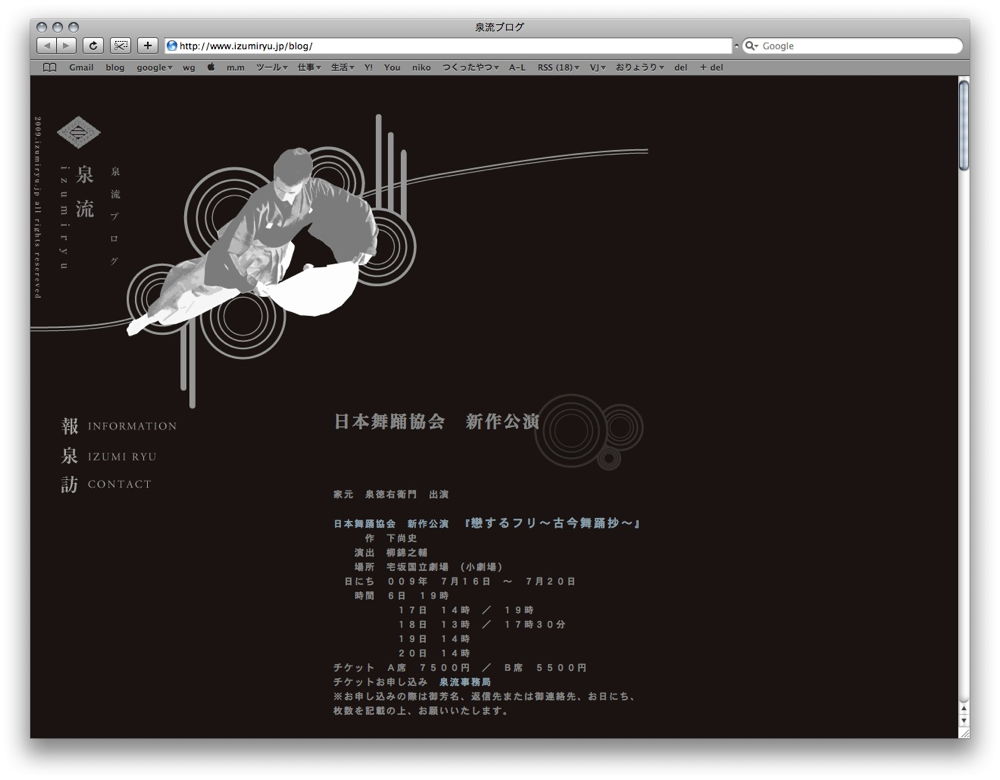Viewport: 1000px width, 780px height.
Task: Open the A-L bookmark
Action: click(517, 68)
